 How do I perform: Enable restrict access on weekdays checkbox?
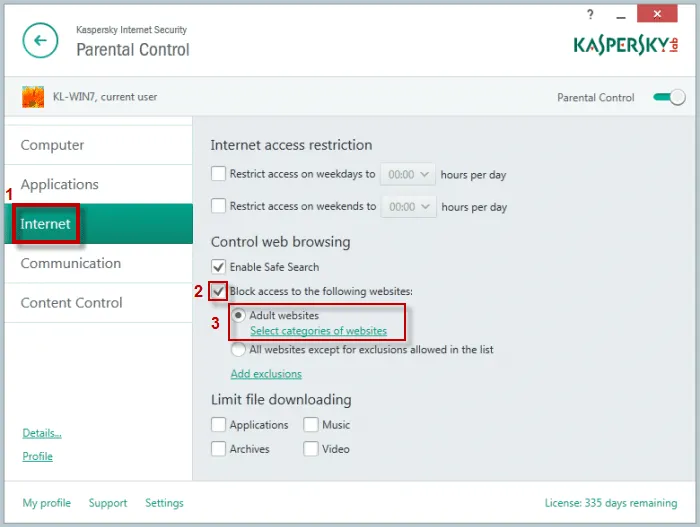coord(218,174)
